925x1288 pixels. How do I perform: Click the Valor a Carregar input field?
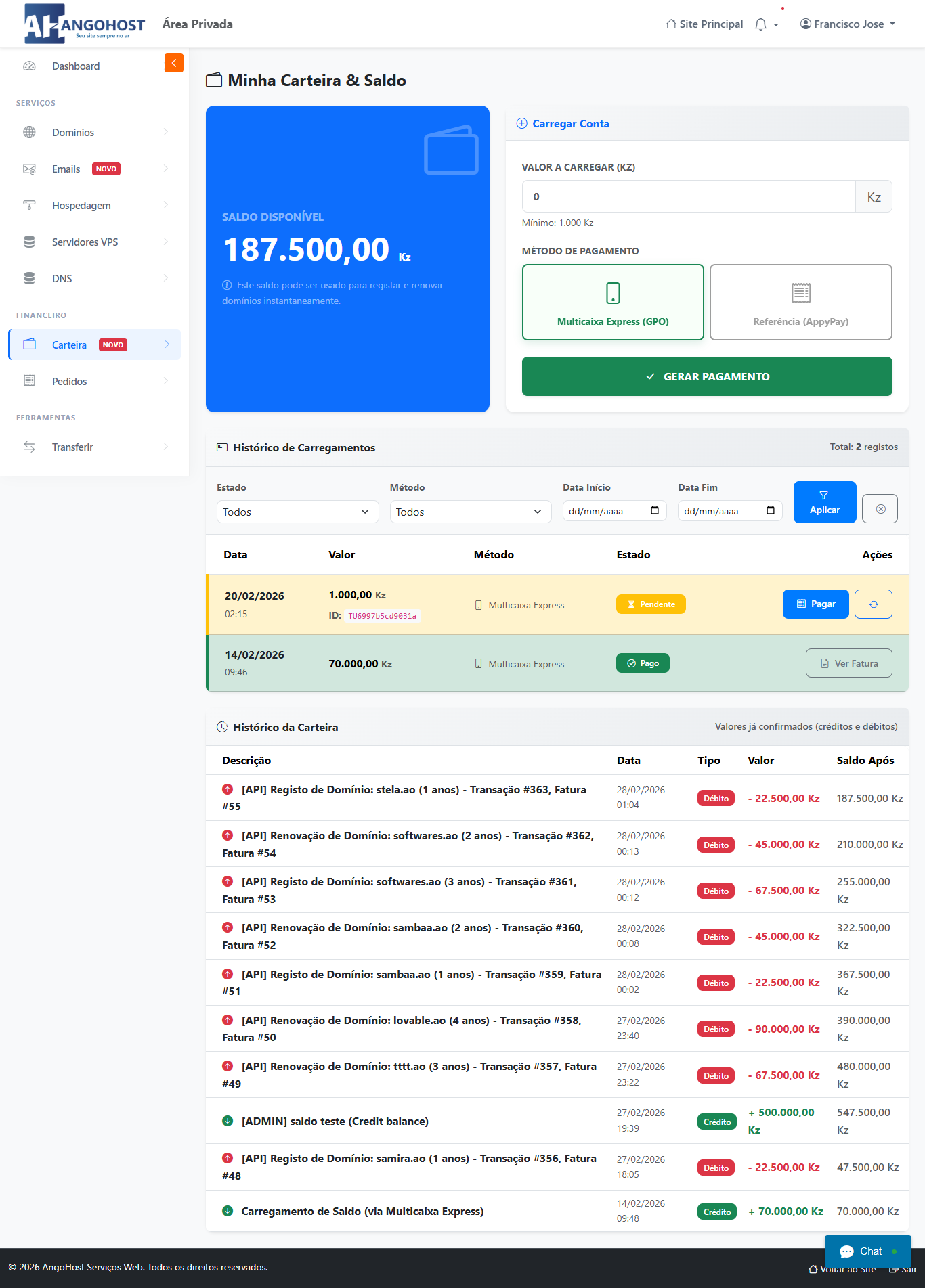[x=689, y=197]
